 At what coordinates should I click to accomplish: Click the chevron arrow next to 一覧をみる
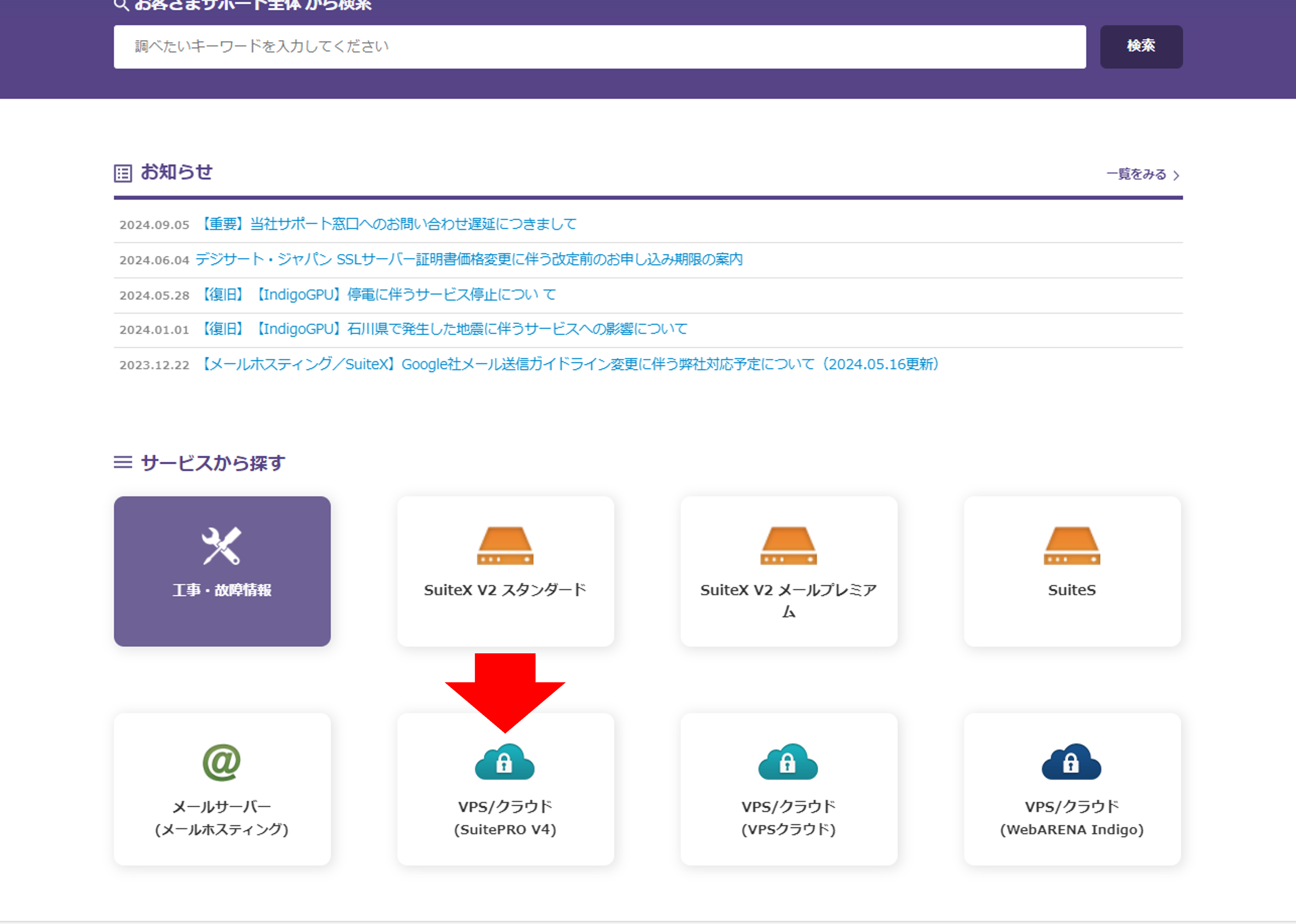click(x=1176, y=175)
